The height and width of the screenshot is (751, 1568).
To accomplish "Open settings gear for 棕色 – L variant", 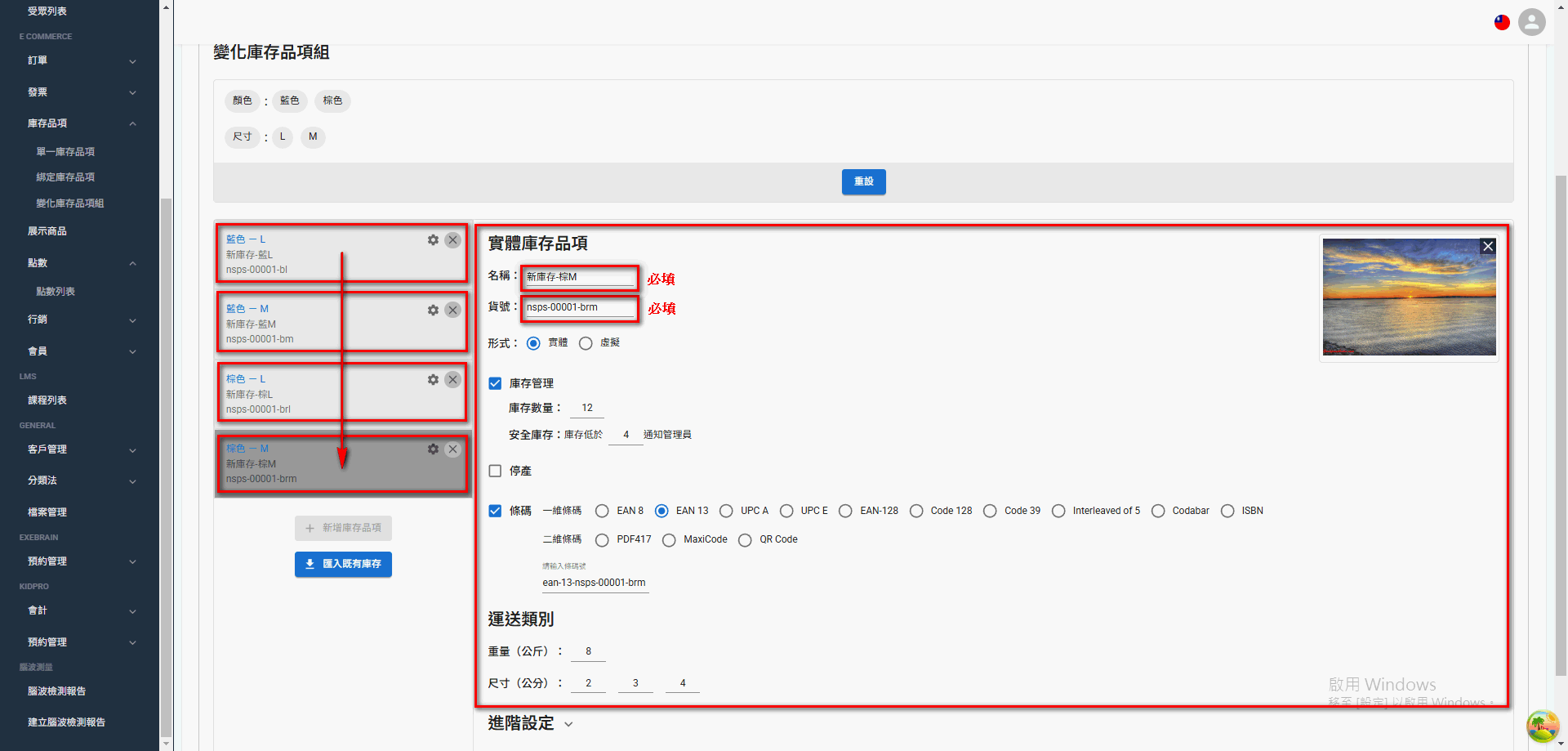I will tap(433, 380).
